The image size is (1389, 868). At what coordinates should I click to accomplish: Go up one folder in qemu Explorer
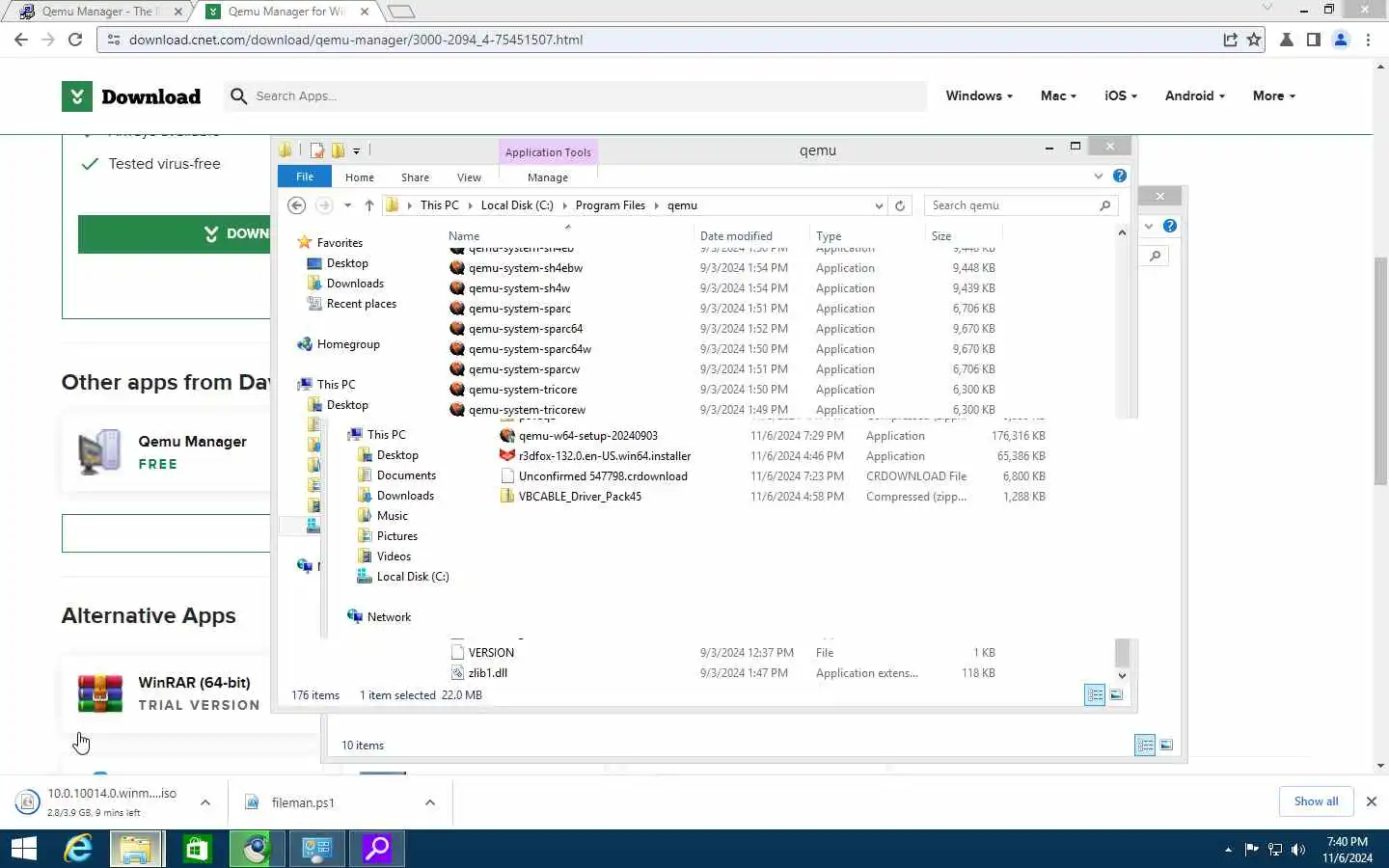pos(369,205)
